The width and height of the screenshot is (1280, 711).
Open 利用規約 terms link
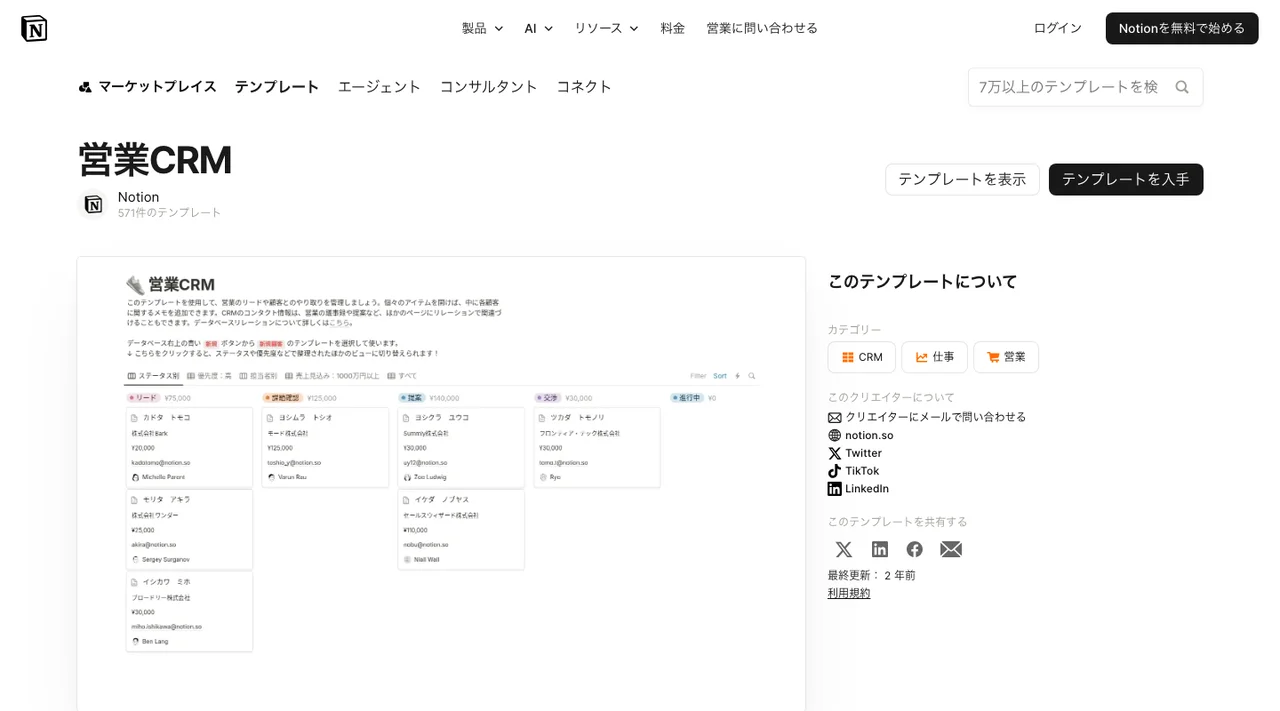point(849,593)
